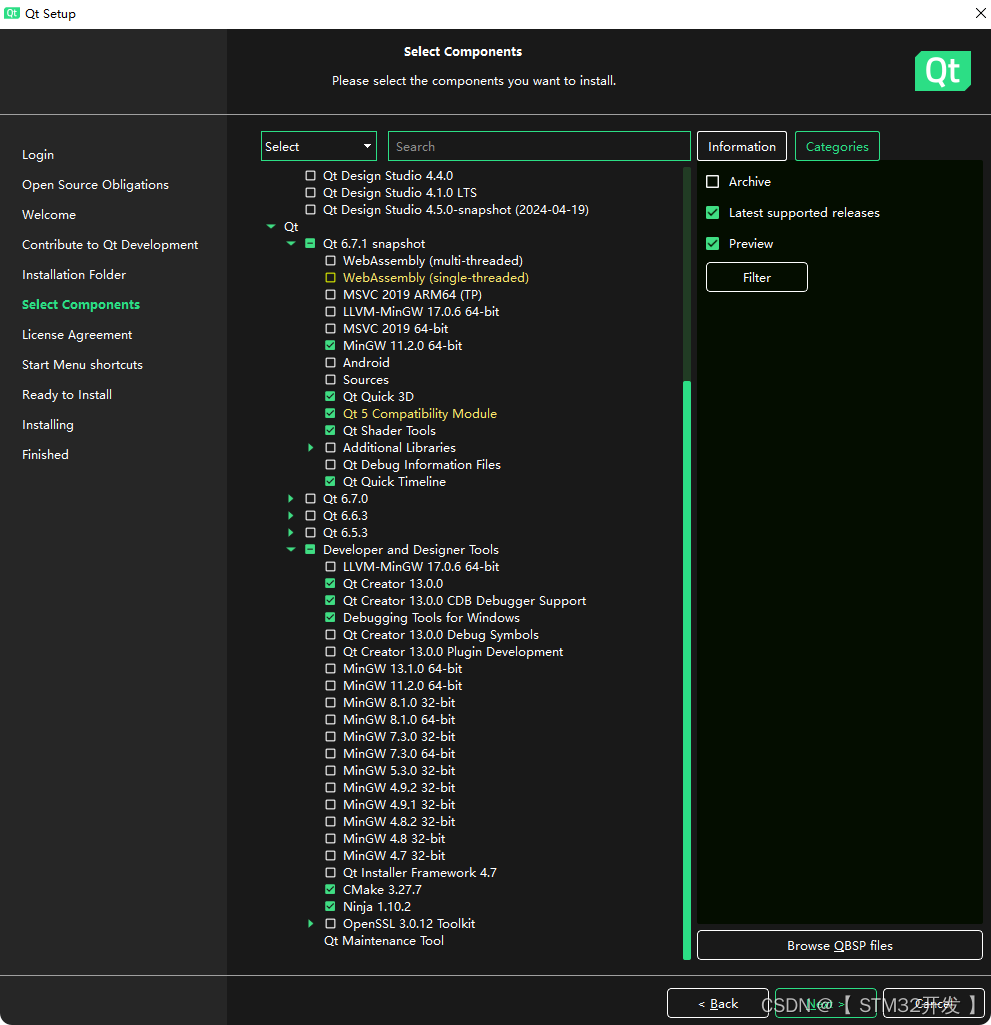991x1025 pixels.
Task: Select the "Qt Creator 13.0.0" row text
Action: (x=393, y=584)
